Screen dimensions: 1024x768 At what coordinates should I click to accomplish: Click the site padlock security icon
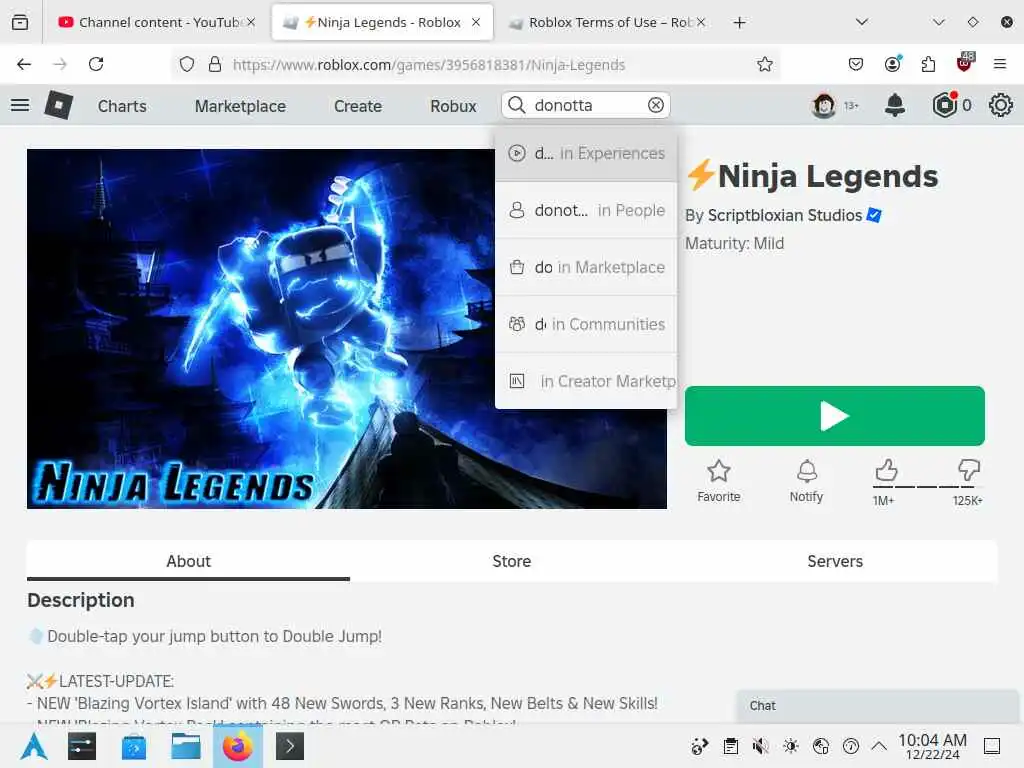[215, 64]
